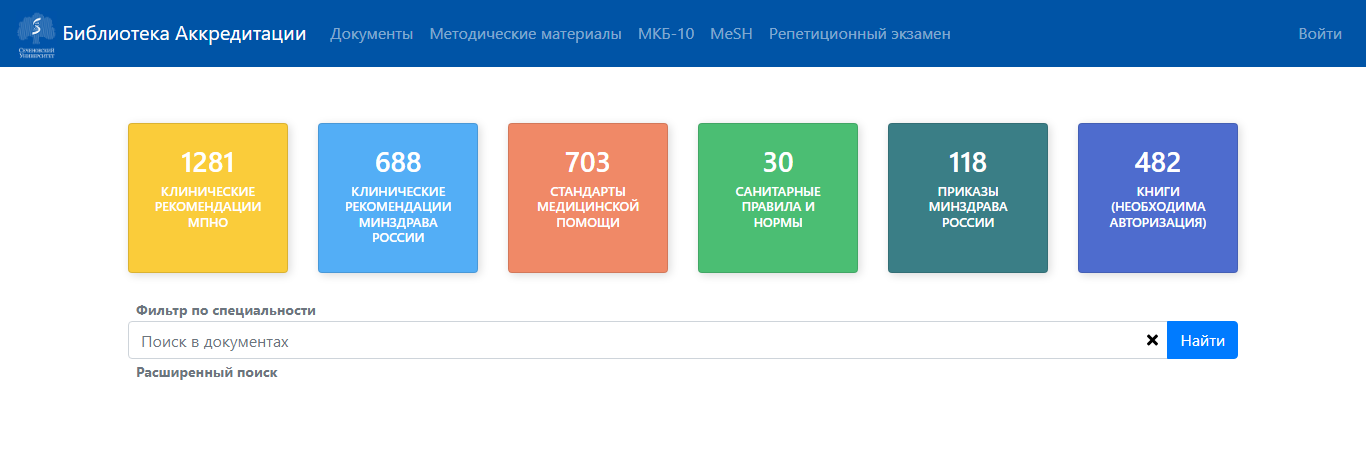Open the 703 Стандарты медицинской помощи card
Image resolution: width=1366 pixels, height=462 pixels.
588,198
